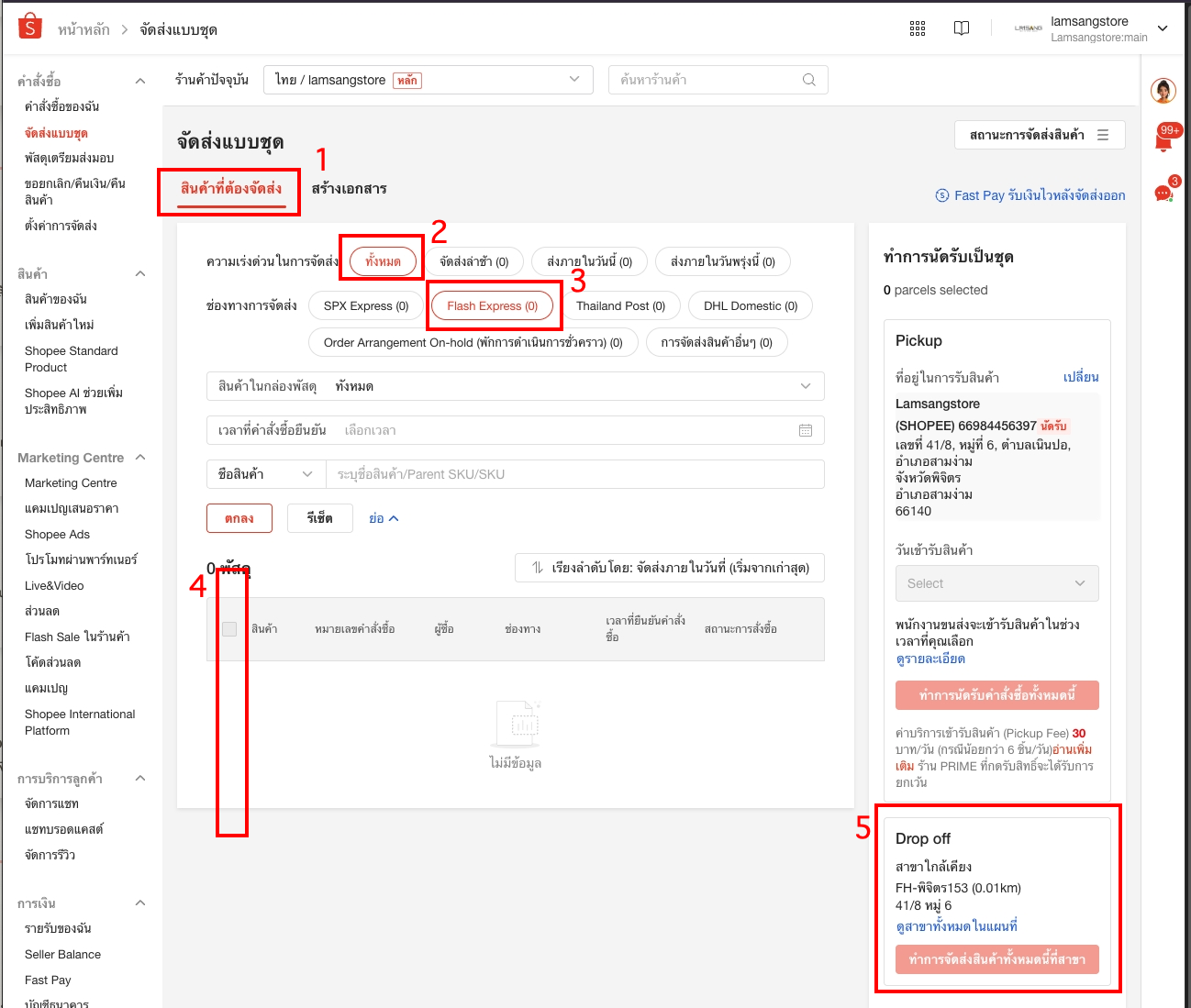Image resolution: width=1191 pixels, height=1008 pixels.
Task: Select the Thailand Post (0) channel
Action: [x=620, y=305]
